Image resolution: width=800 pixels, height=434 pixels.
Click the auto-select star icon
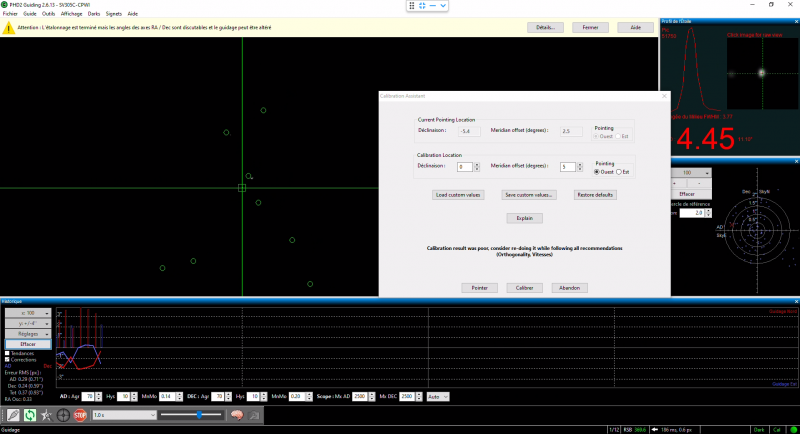pyautogui.click(x=46, y=415)
